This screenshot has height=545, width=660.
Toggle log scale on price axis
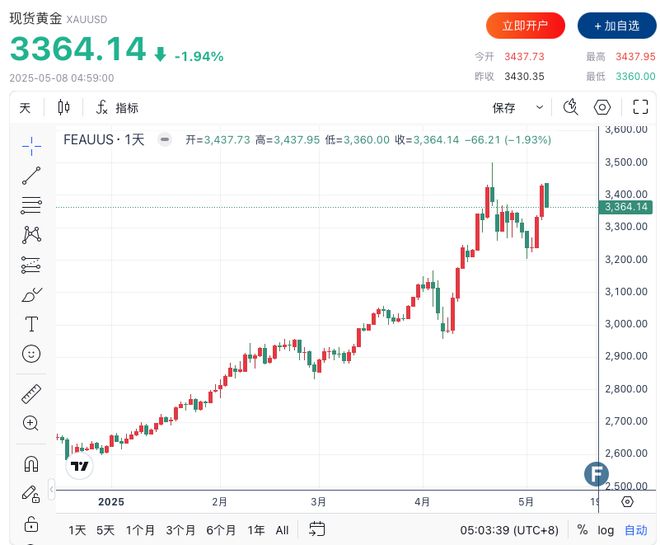[605, 530]
